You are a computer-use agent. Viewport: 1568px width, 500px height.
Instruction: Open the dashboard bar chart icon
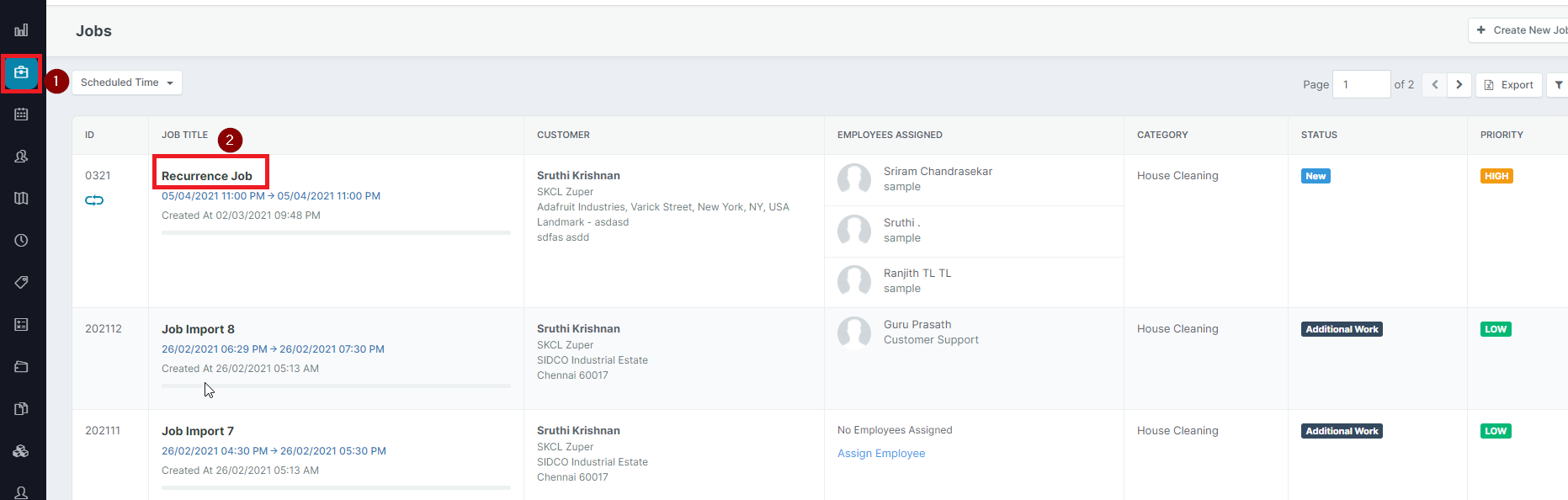click(x=21, y=30)
